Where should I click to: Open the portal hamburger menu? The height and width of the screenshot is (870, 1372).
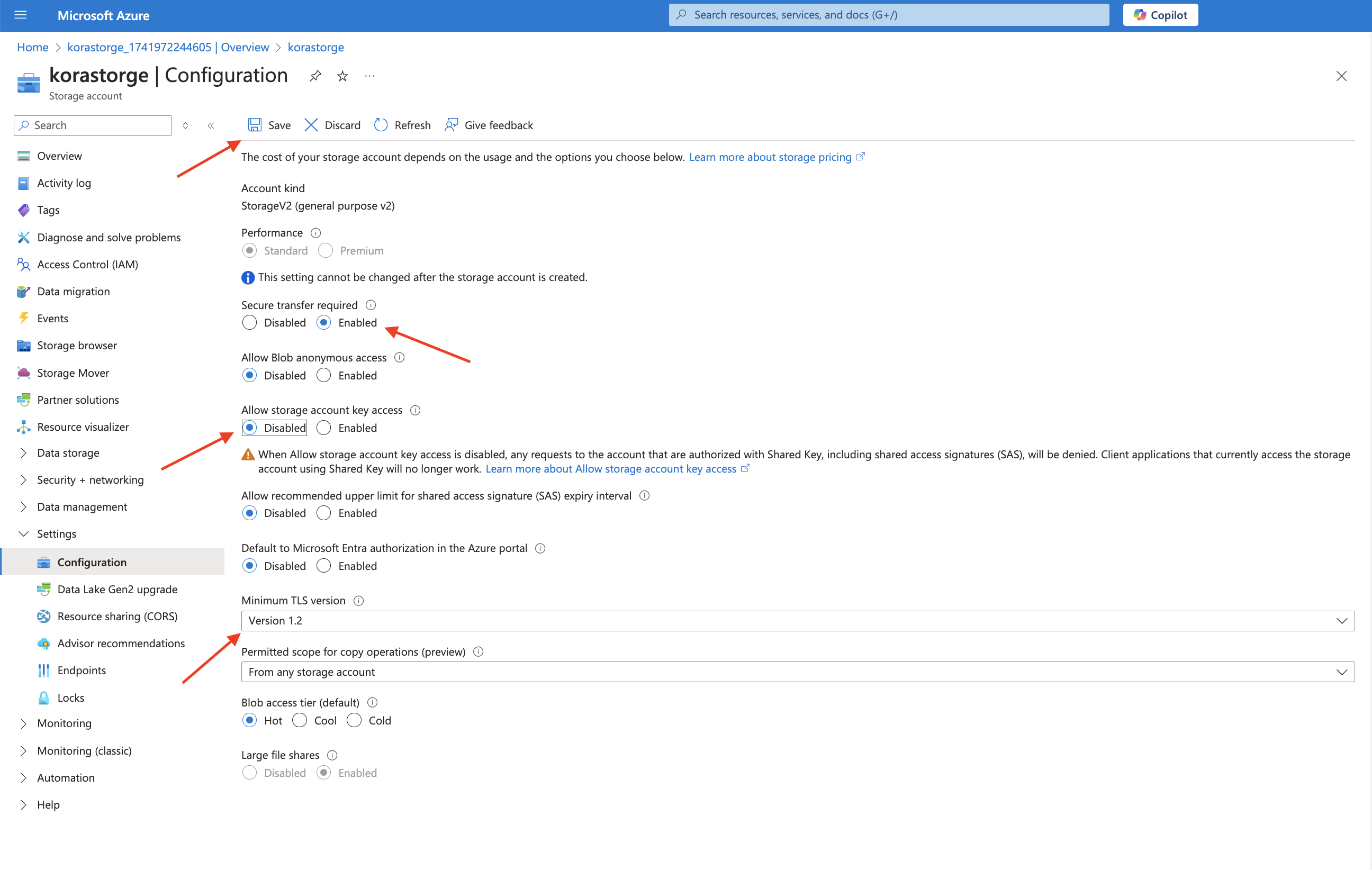coord(21,15)
